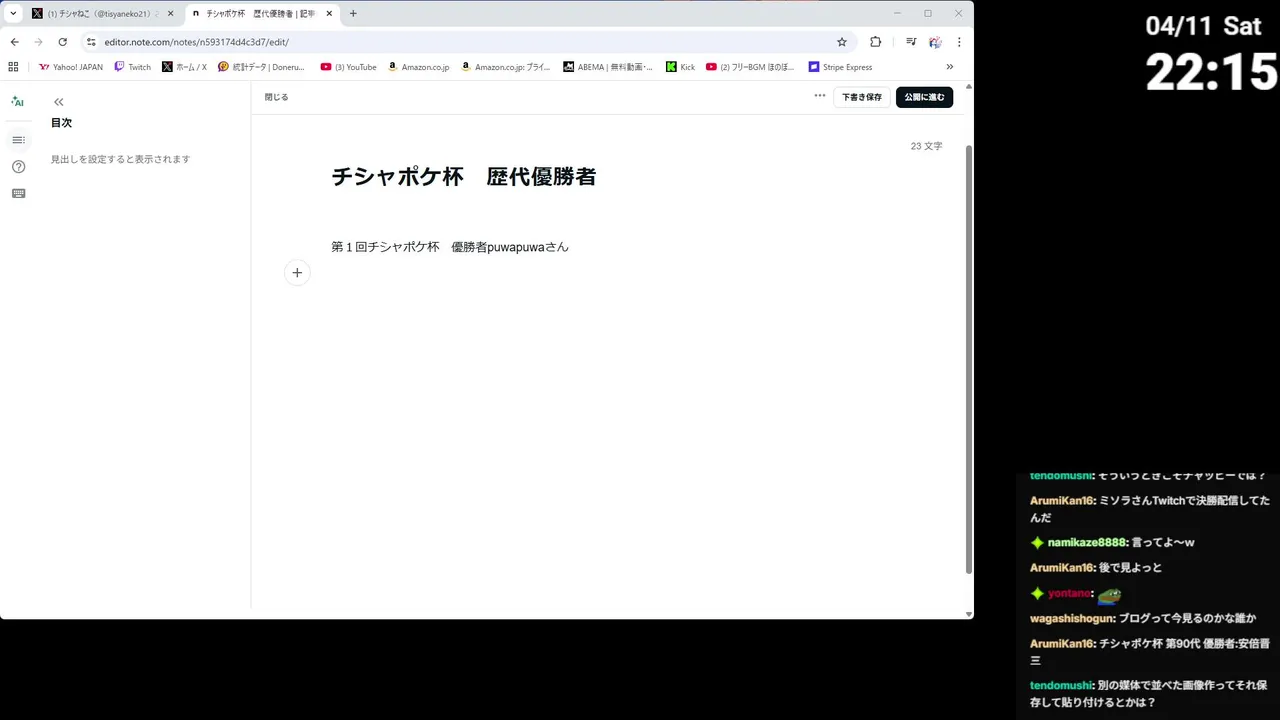Click the address bar URL

tap(196, 42)
